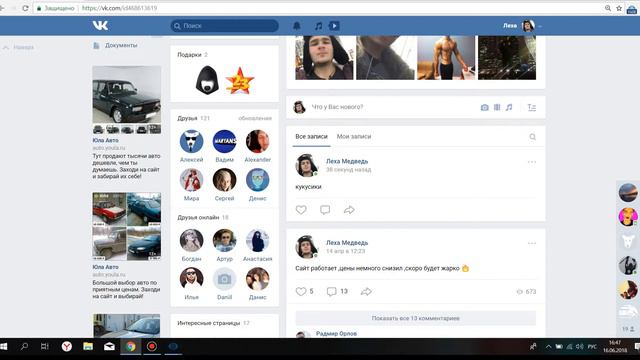Open friend Сергей's avatar
The height and width of the screenshot is (360, 640).
tap(224, 180)
